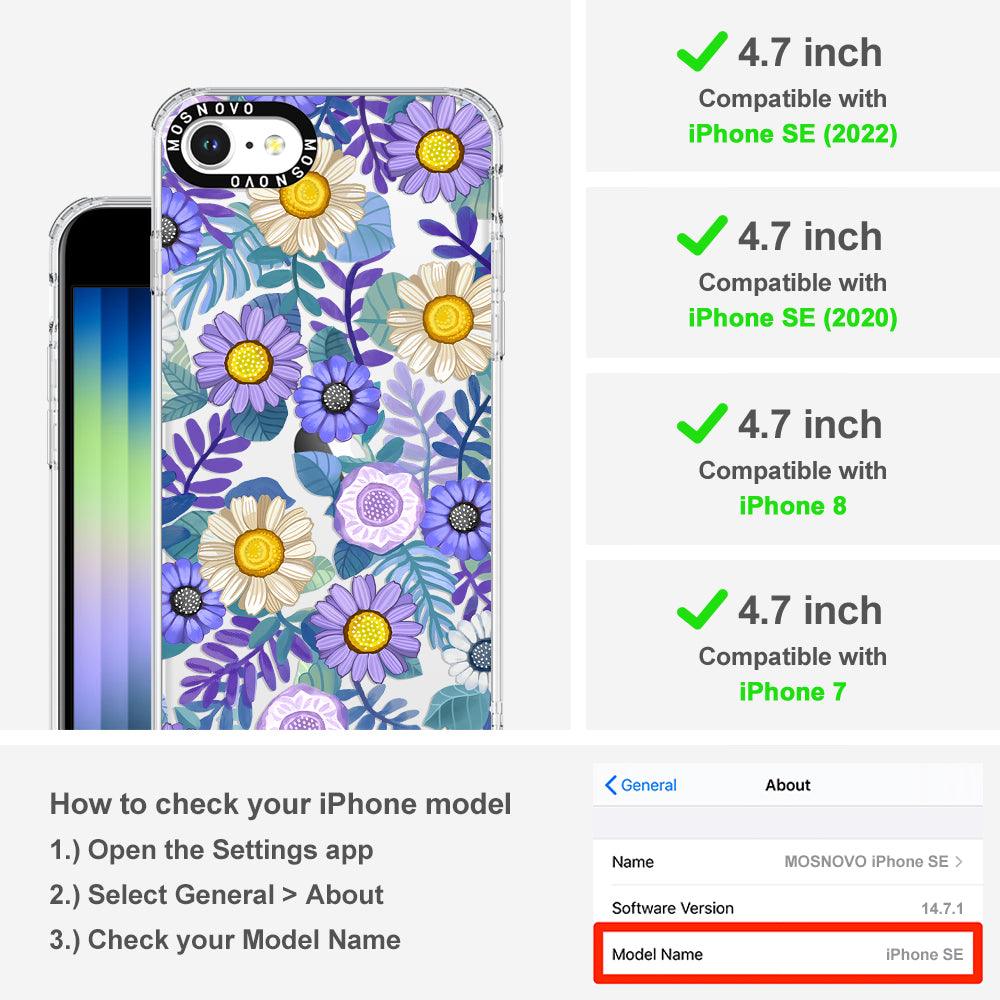The image size is (1000, 1000).
Task: Click the About title in header
Action: pos(788,785)
